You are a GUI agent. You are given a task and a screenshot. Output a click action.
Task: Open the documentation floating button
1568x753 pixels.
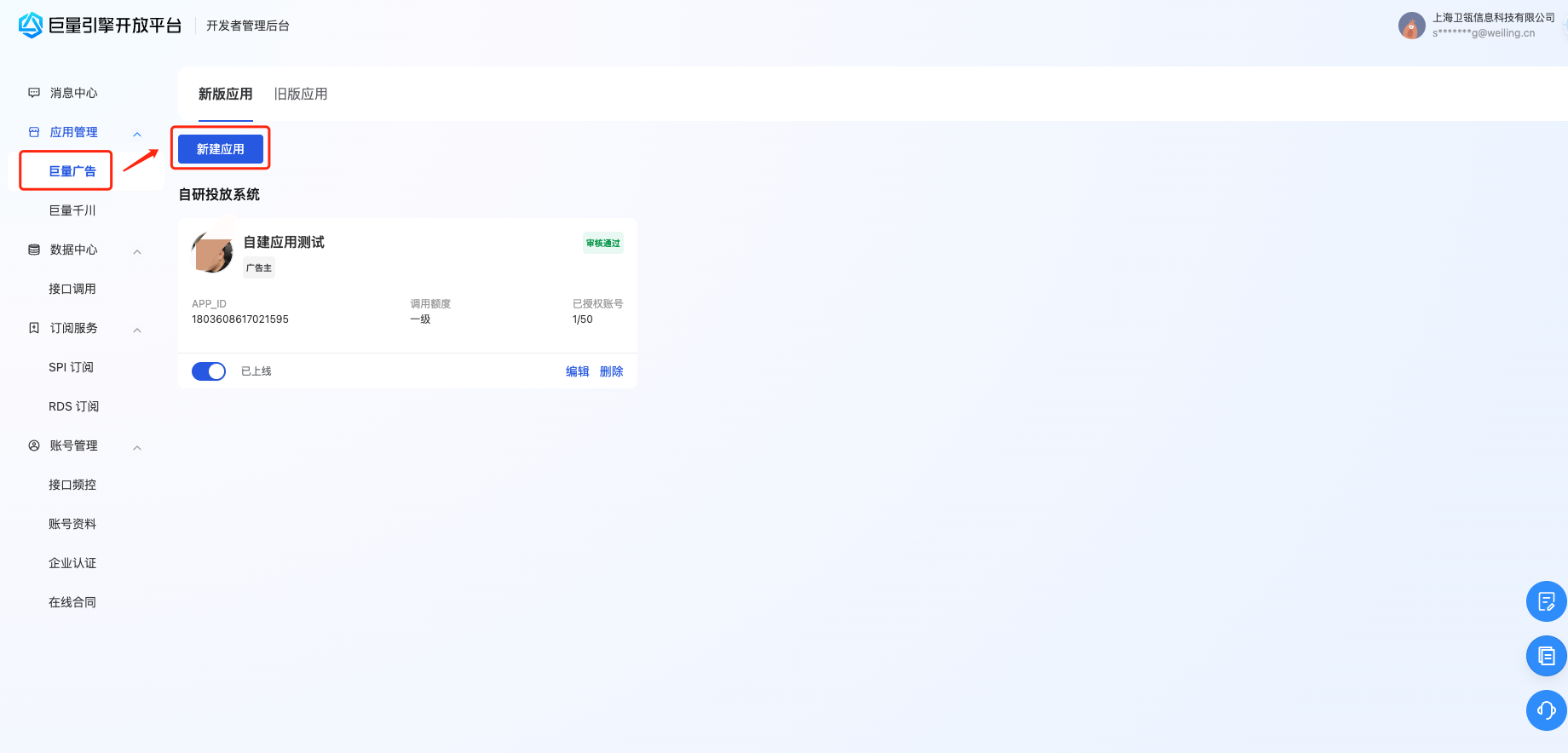(x=1546, y=656)
